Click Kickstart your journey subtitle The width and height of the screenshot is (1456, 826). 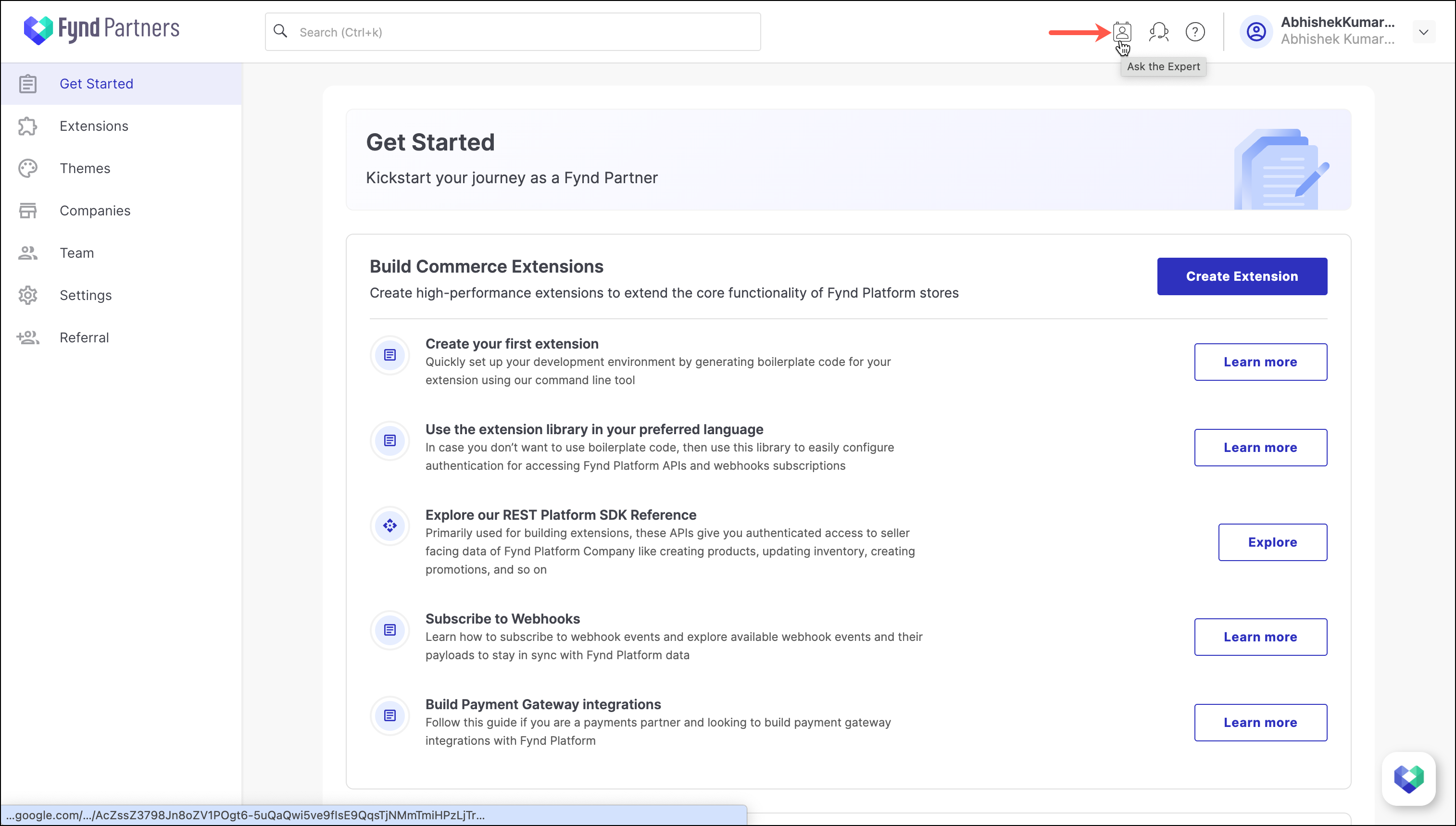pos(512,178)
